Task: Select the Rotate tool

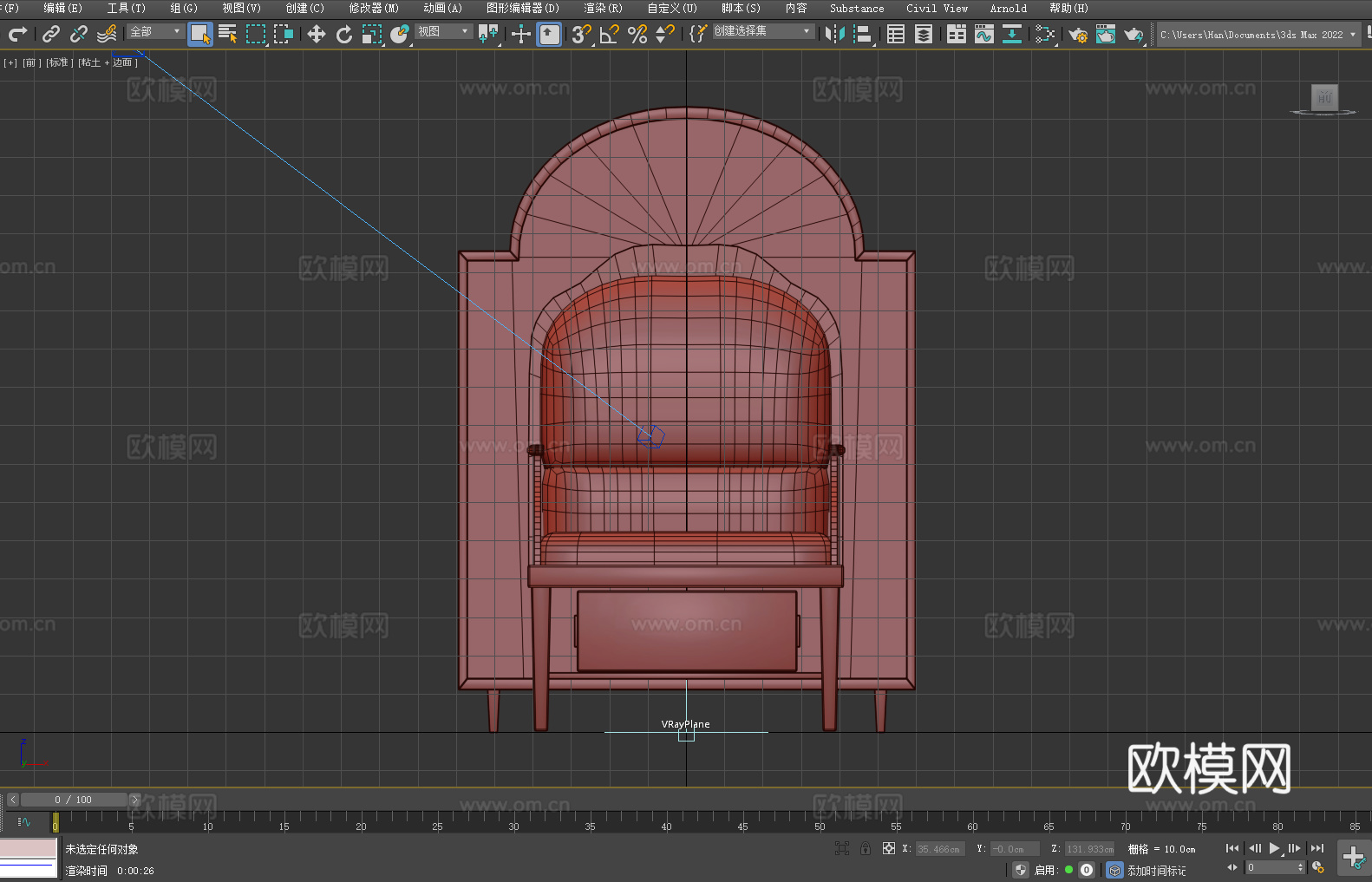Action: tap(344, 34)
